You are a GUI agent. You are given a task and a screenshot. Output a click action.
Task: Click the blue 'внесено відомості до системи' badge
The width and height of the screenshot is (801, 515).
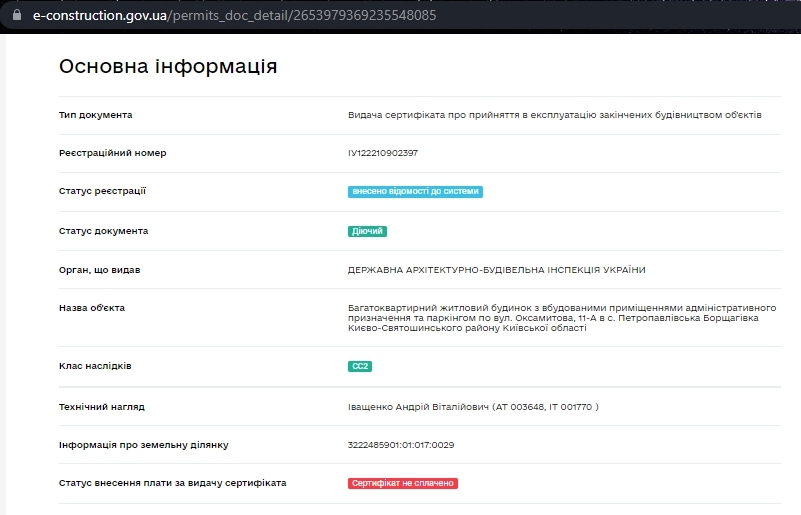[x=415, y=192]
